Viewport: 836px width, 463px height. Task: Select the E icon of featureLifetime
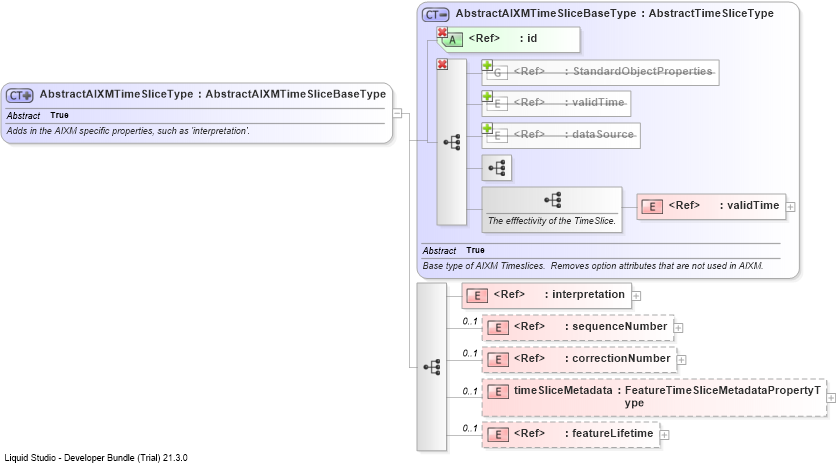pyautogui.click(x=497, y=435)
